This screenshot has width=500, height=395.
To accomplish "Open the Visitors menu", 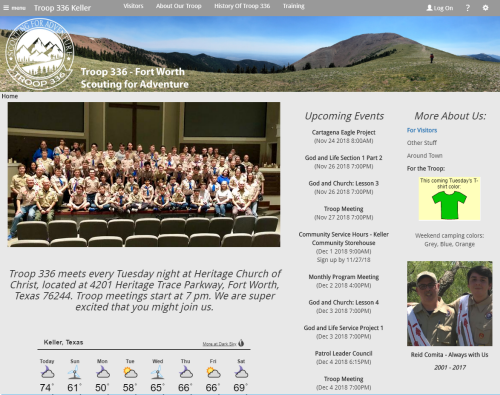I will (133, 6).
